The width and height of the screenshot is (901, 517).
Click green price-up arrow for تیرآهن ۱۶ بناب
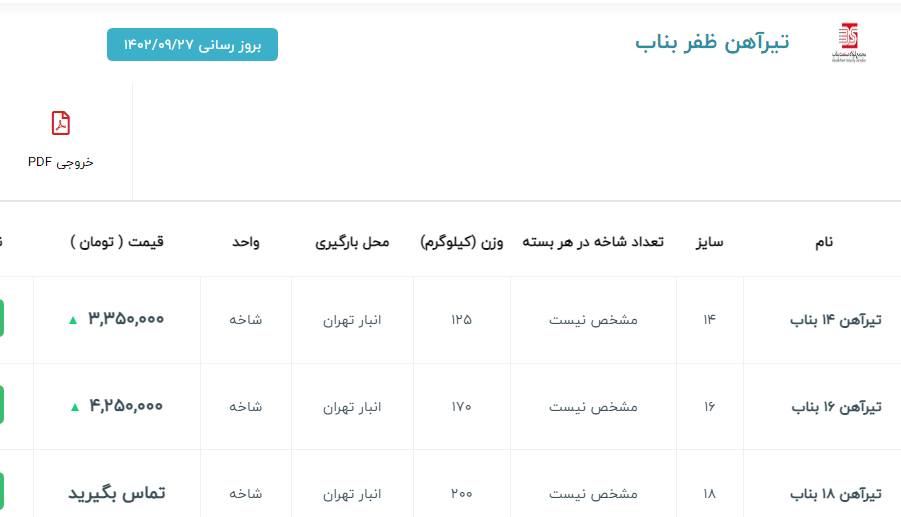click(x=73, y=407)
